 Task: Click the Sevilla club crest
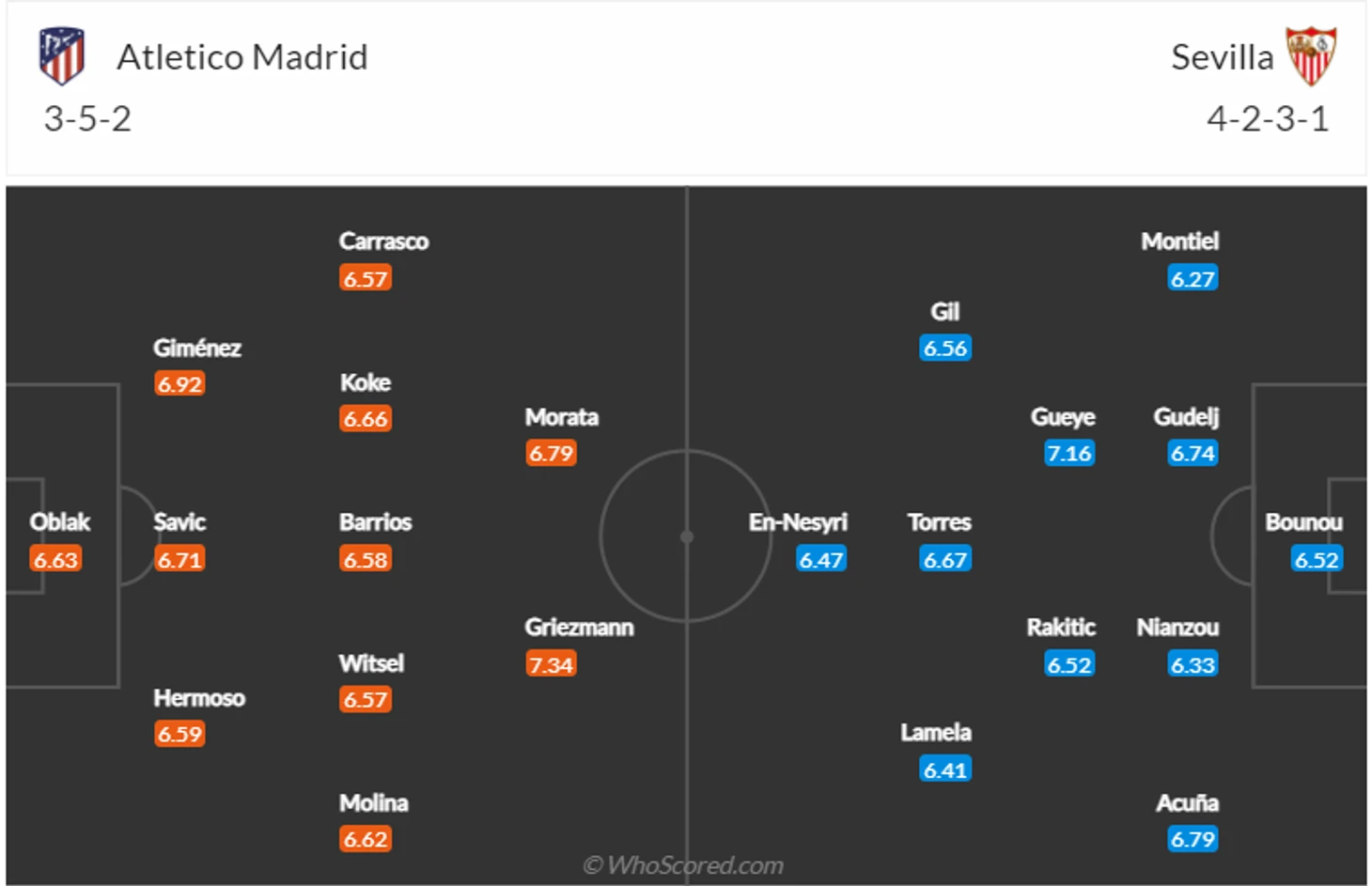tap(1311, 56)
